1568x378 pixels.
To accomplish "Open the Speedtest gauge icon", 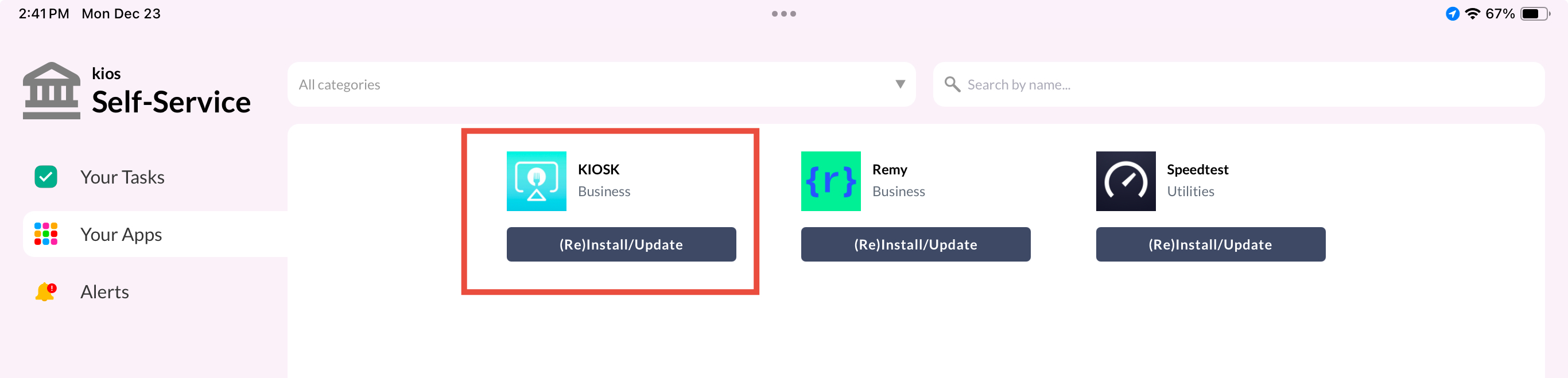I will pyautogui.click(x=1125, y=181).
